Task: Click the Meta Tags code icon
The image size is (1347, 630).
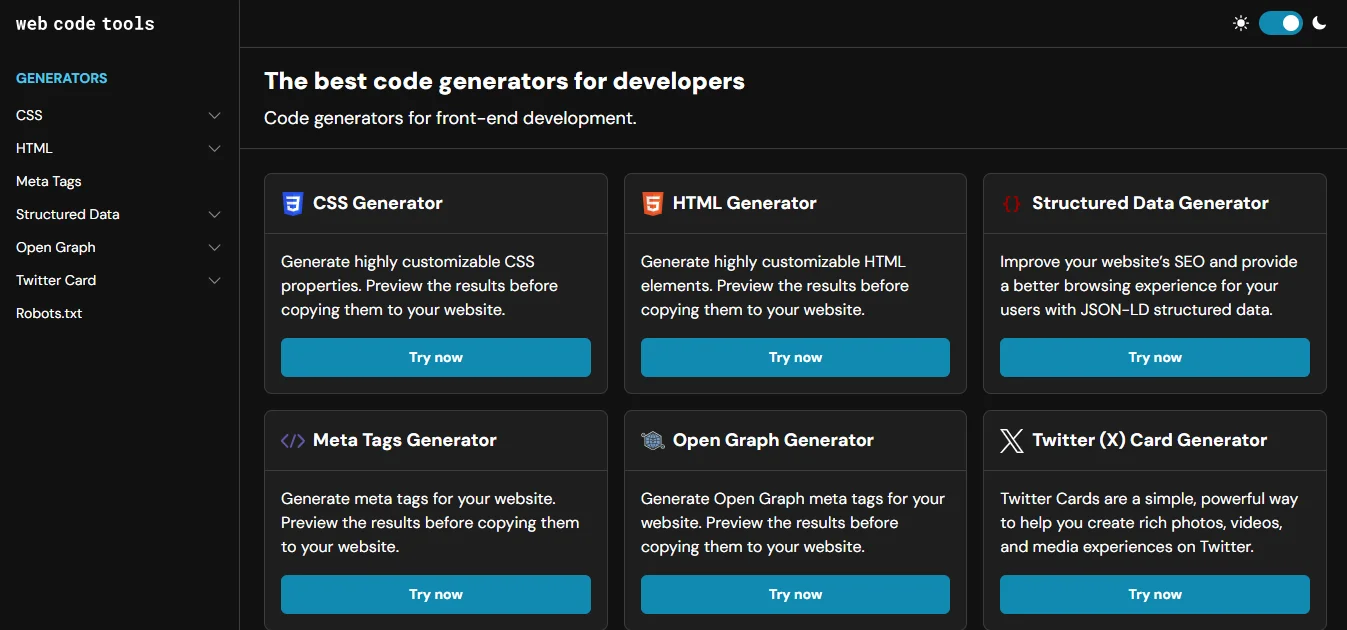Action: coord(293,440)
